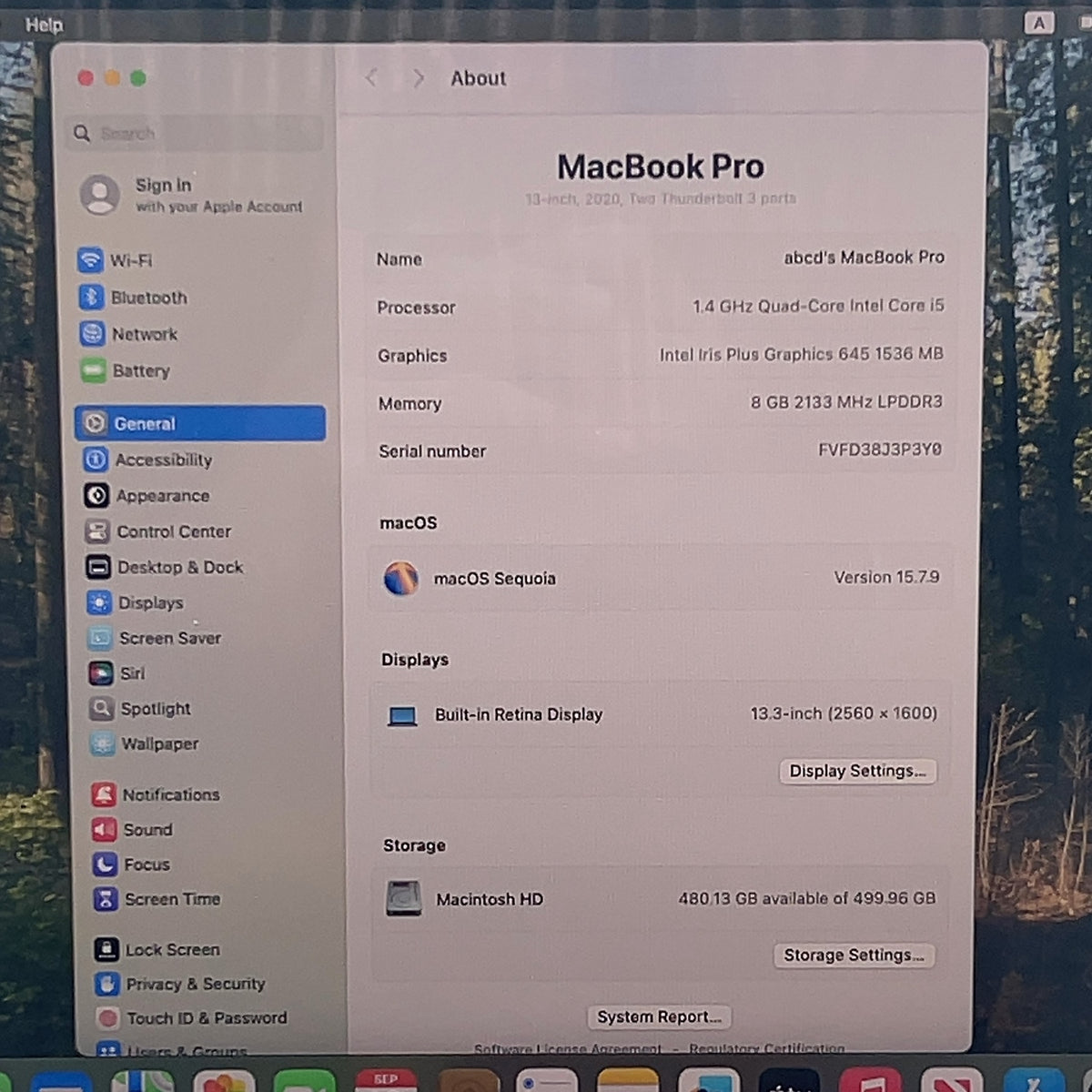Viewport: 1092px width, 1092px height.
Task: Click the name abcd's MacBook Pro
Action: point(864,258)
